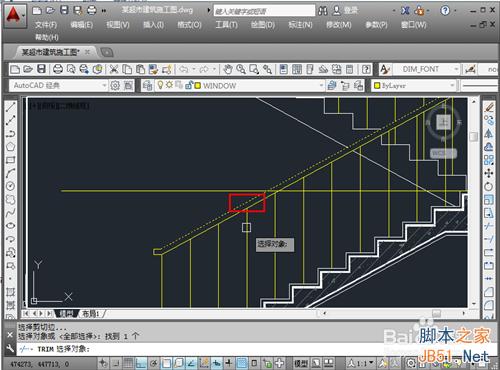The height and width of the screenshot is (370, 500).
Task: Click the Zoom Window icon
Action: (x=254, y=69)
